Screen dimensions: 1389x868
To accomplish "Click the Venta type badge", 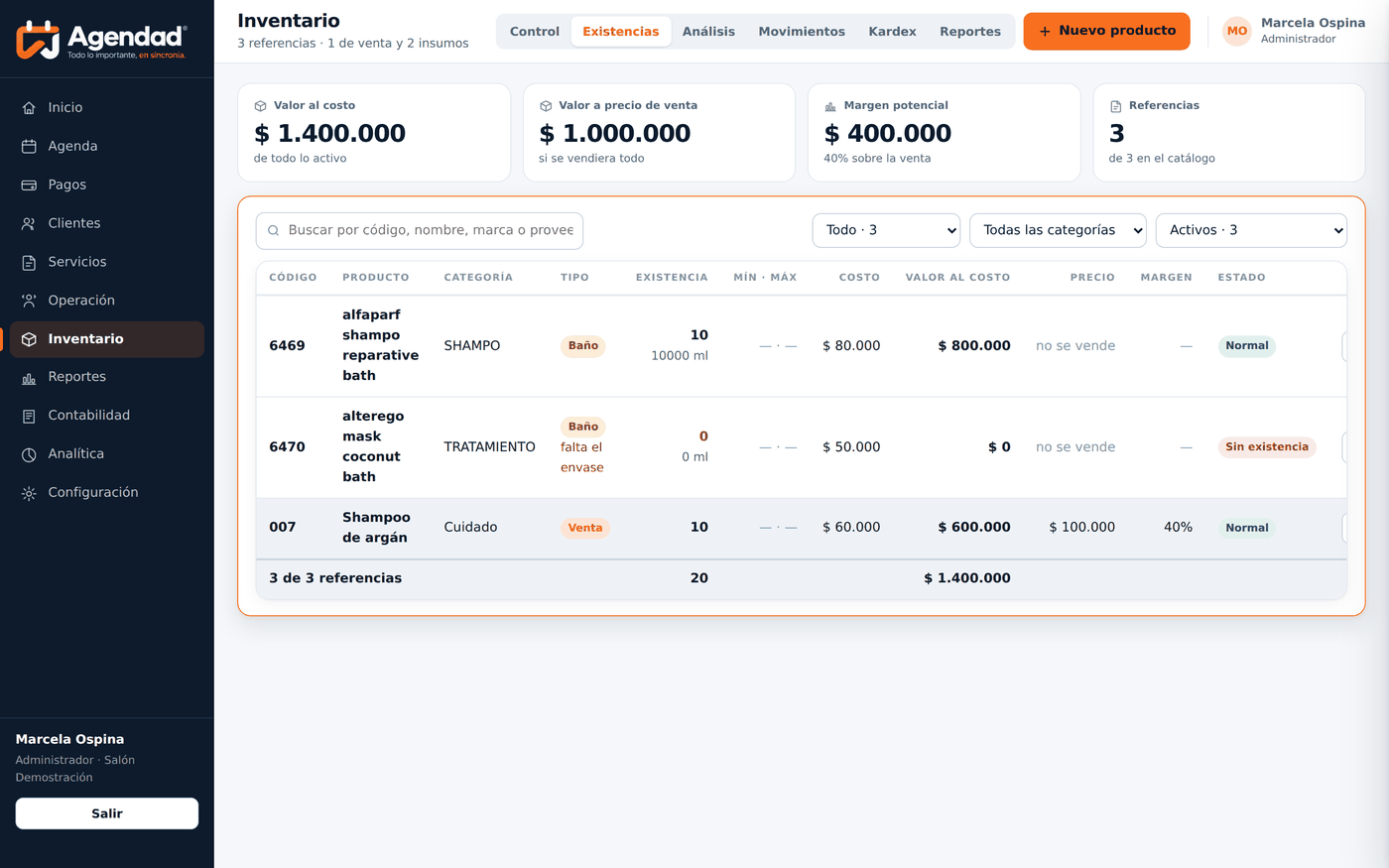I will pos(585,528).
